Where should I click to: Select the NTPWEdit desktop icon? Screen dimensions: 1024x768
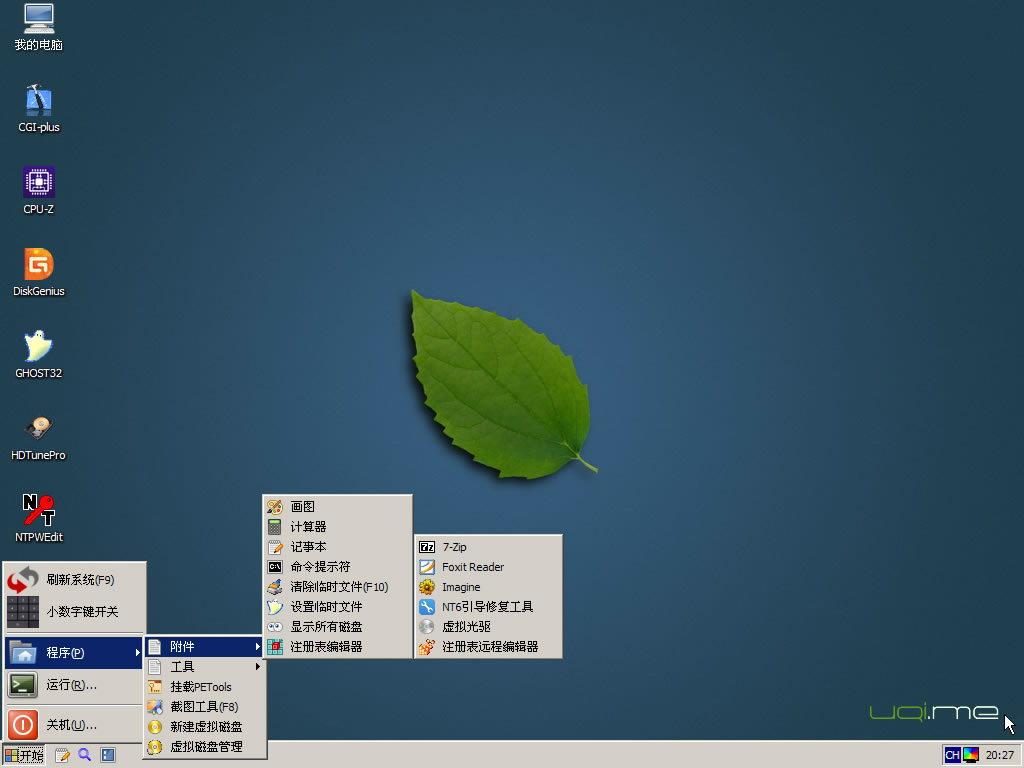(x=39, y=519)
